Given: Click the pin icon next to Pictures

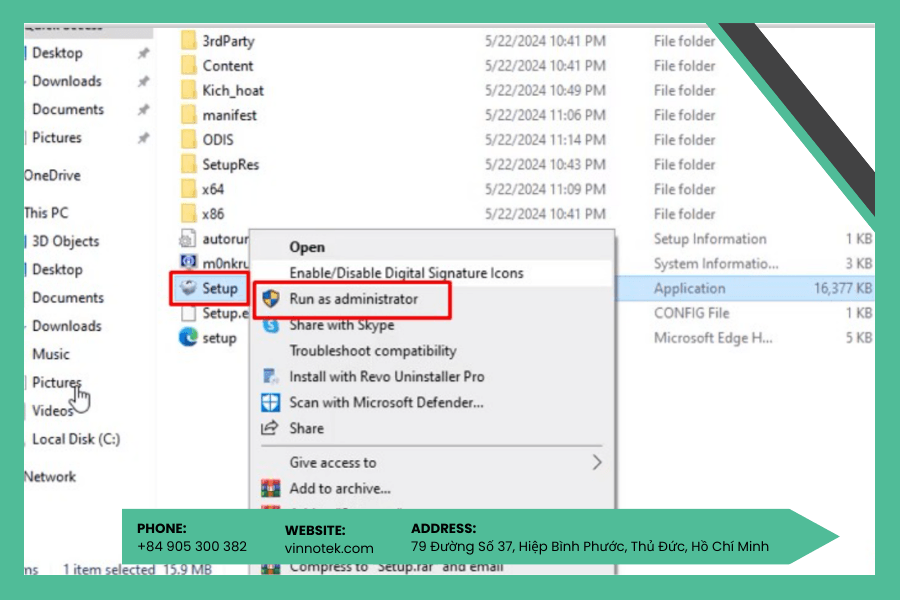Looking at the screenshot, I should coord(143,138).
